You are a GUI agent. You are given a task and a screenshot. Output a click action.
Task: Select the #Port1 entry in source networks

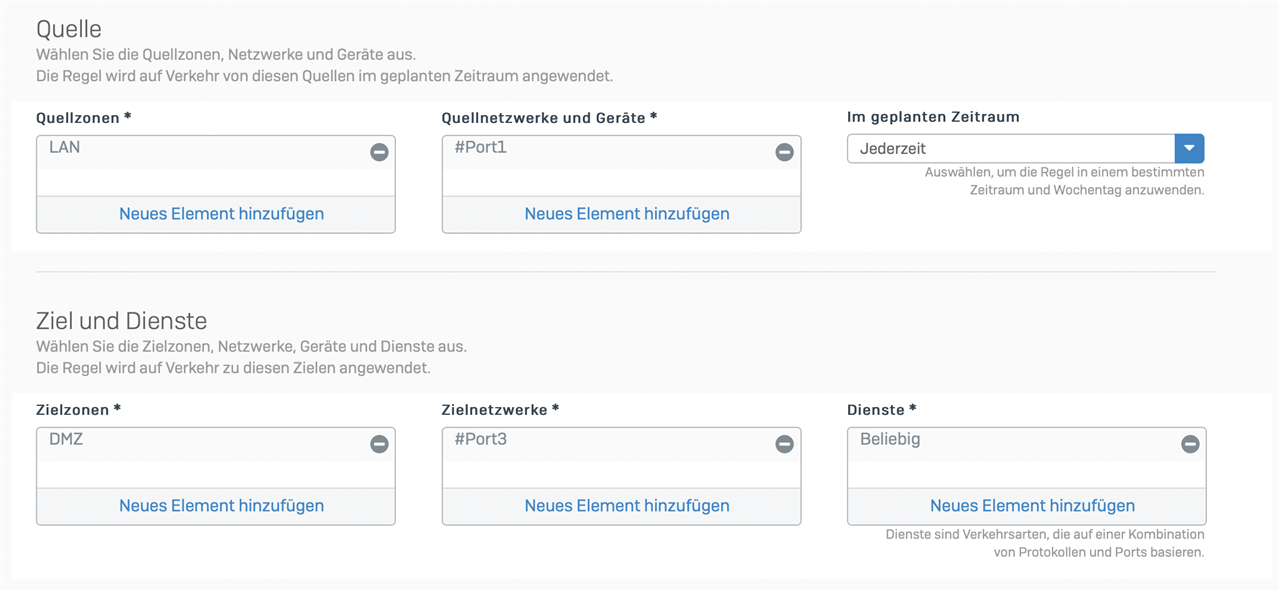coord(481,147)
